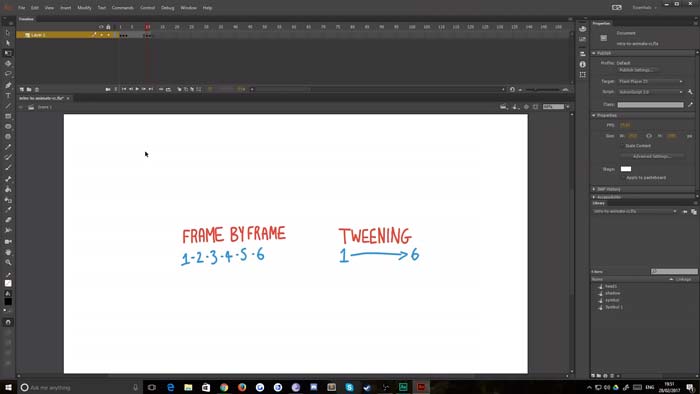The height and width of the screenshot is (394, 700).
Task: Open the Commands menu
Action: [x=123, y=8]
